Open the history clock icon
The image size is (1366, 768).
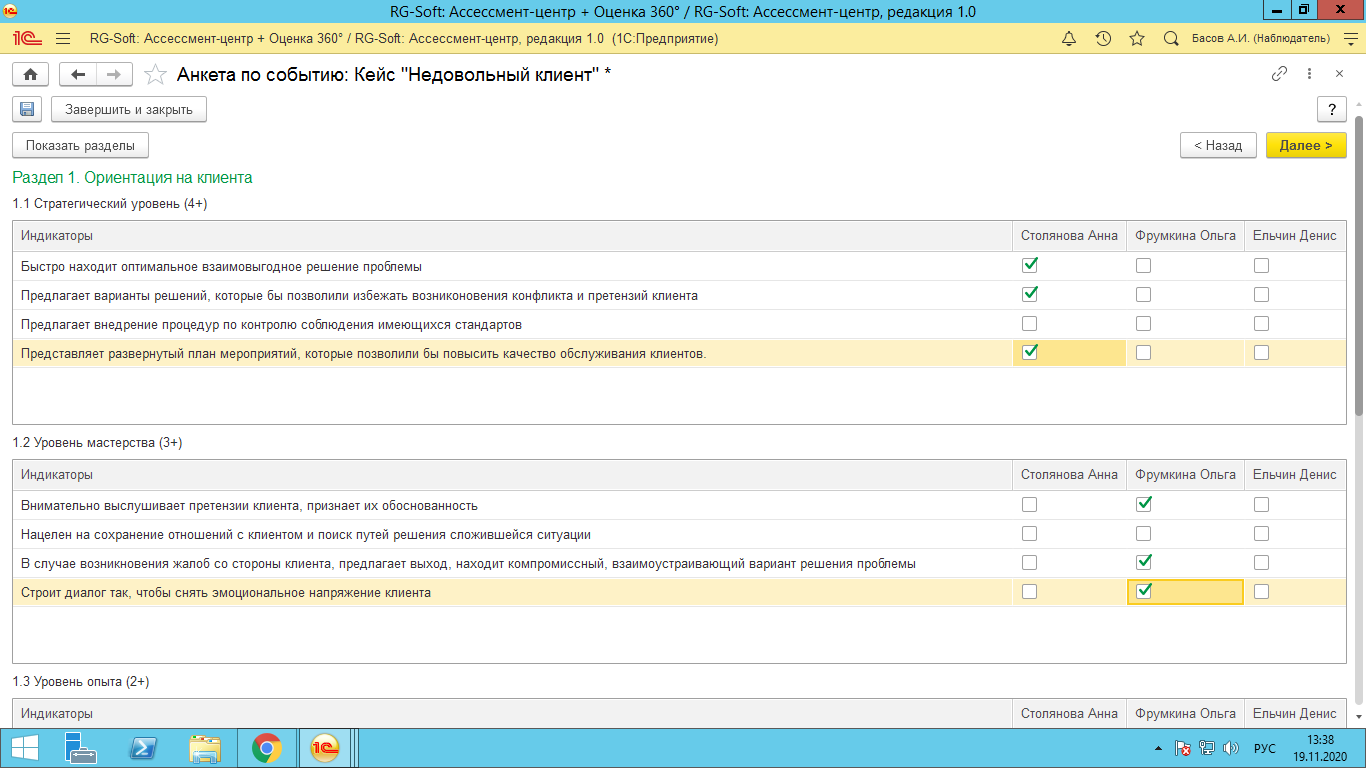(1103, 39)
